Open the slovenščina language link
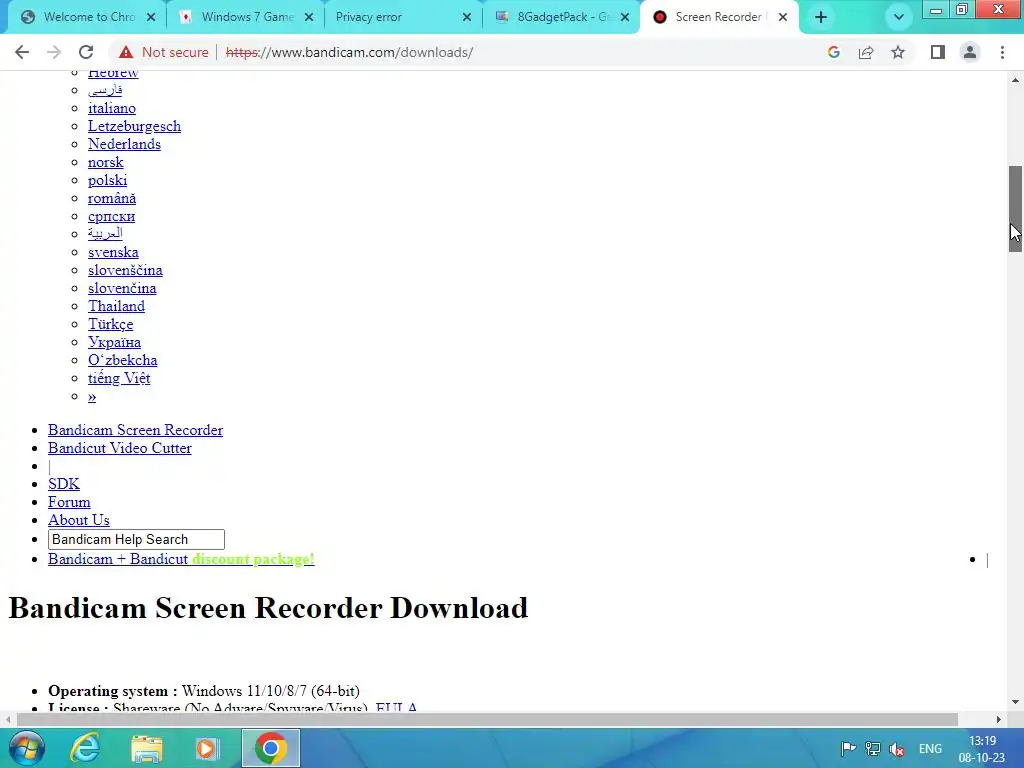Viewport: 1024px width, 768px height. [125, 270]
